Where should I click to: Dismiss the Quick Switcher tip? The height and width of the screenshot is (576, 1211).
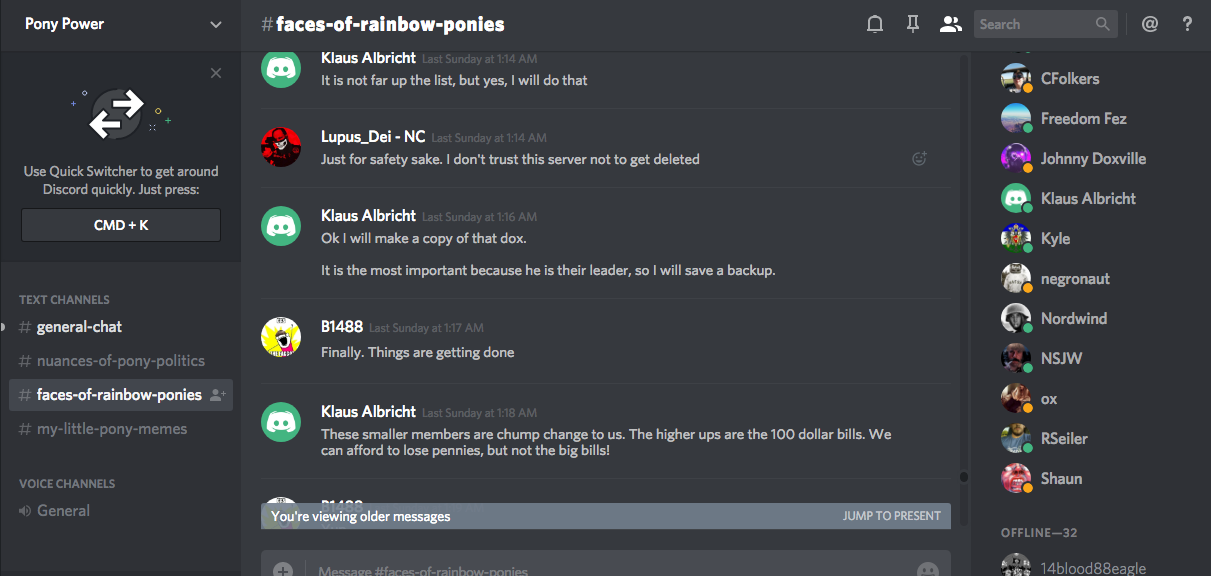216,73
